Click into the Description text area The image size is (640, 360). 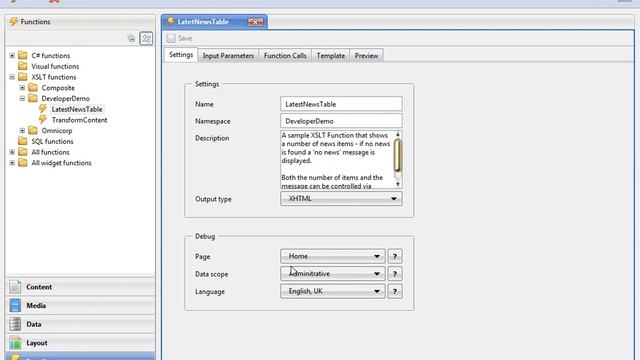click(x=337, y=160)
